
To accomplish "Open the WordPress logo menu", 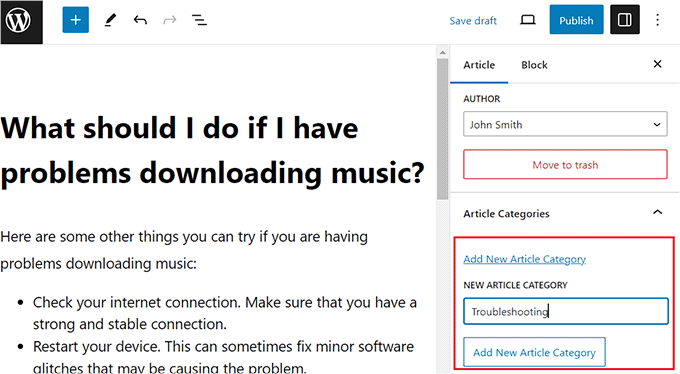I will point(21,22).
